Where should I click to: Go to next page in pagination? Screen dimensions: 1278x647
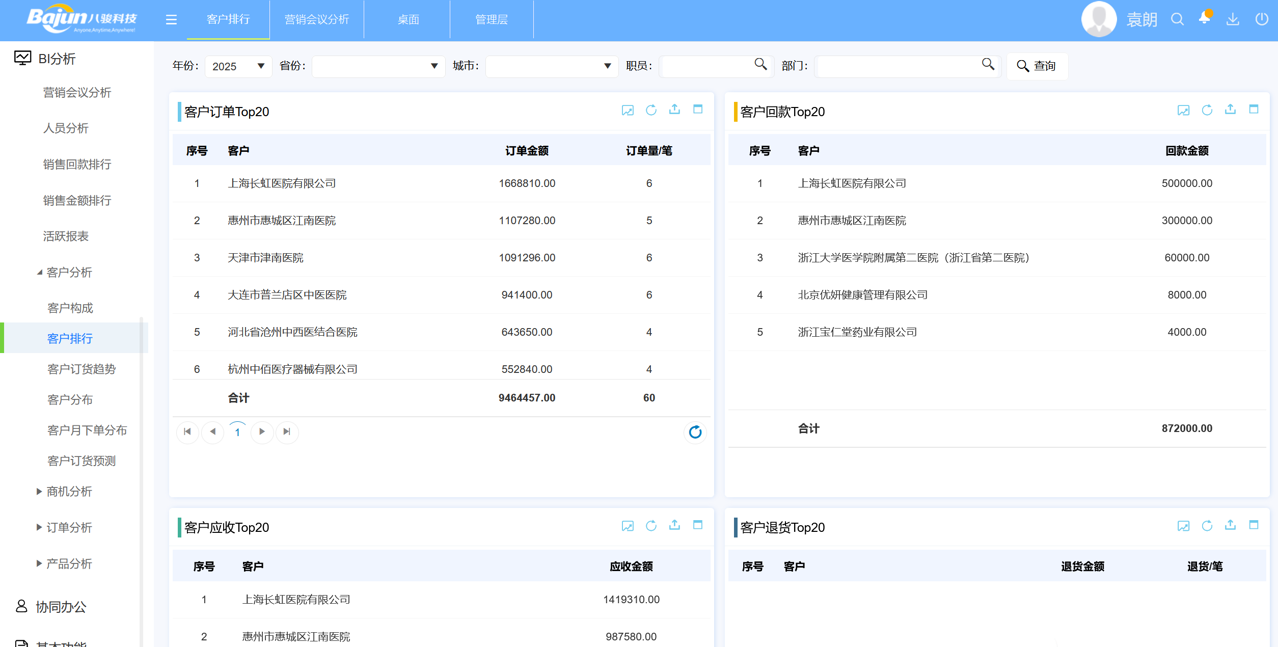[262, 432]
